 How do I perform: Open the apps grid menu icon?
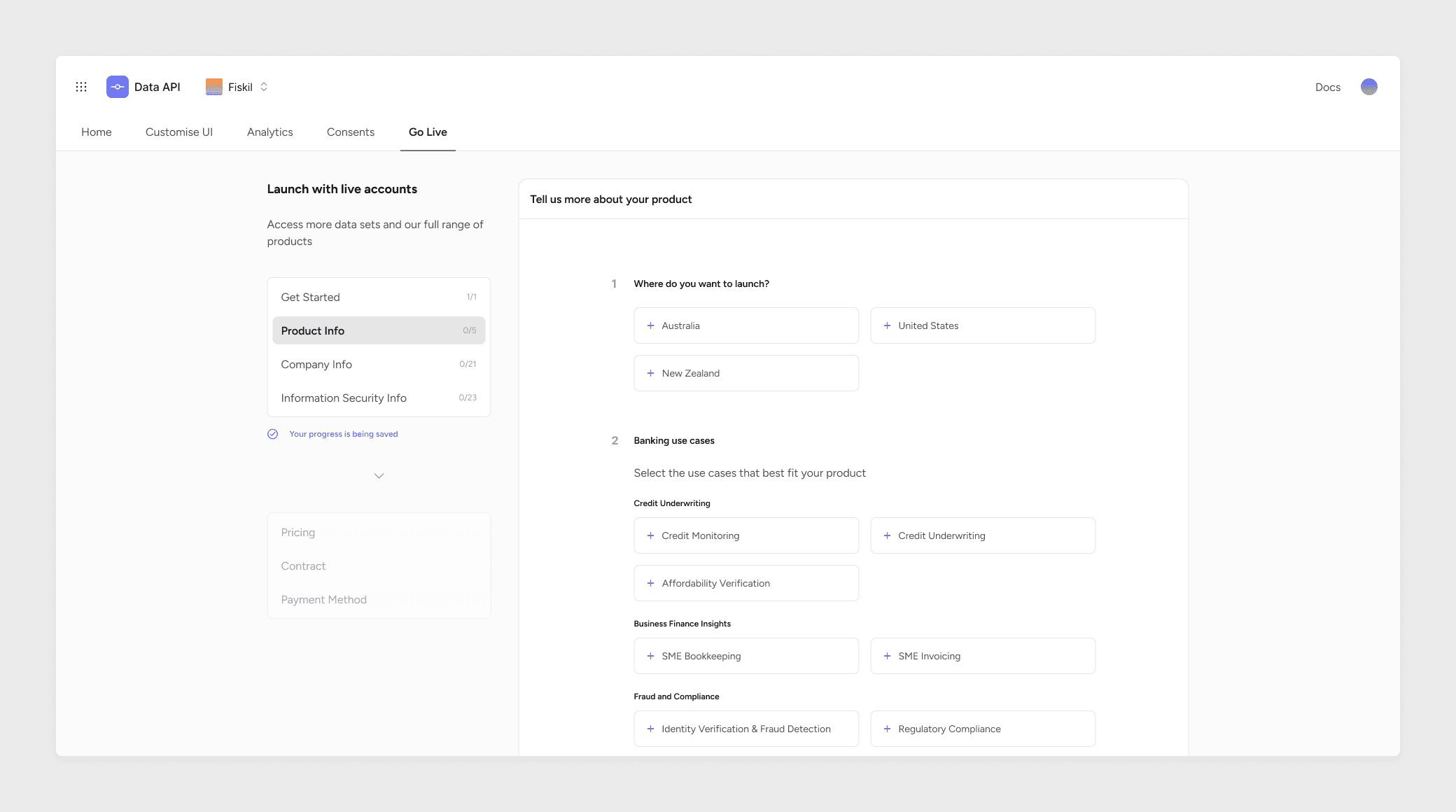click(81, 87)
